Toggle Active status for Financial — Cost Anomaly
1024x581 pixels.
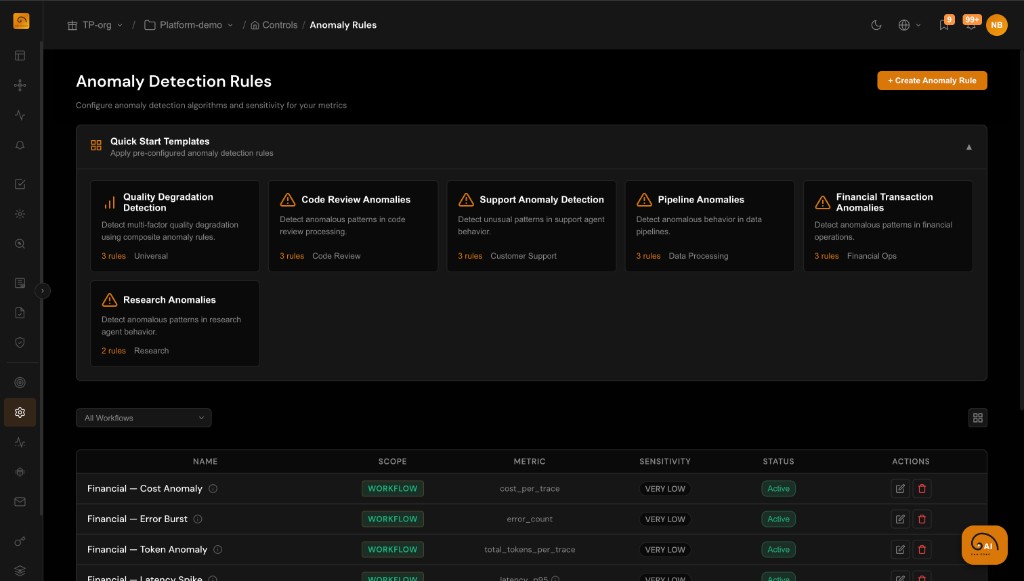pos(778,489)
